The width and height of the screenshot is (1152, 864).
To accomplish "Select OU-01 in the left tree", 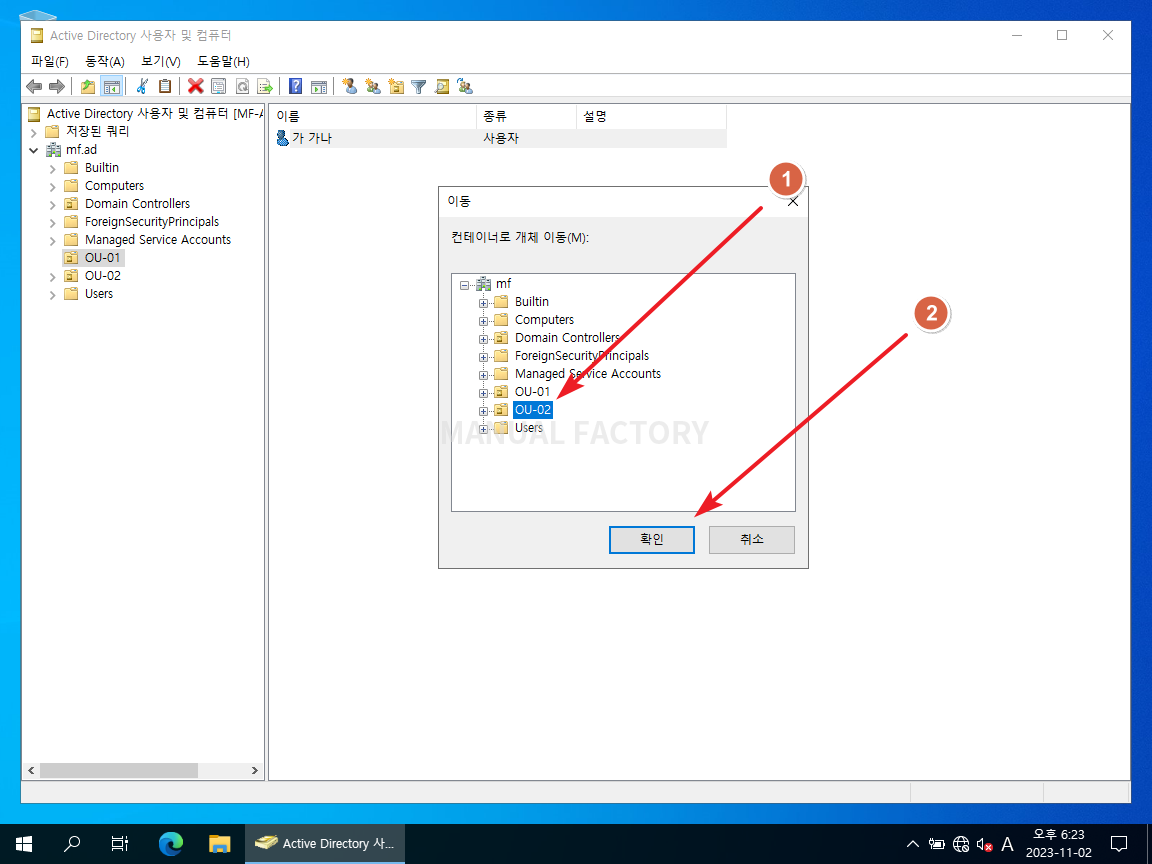I will pyautogui.click(x=102, y=258).
